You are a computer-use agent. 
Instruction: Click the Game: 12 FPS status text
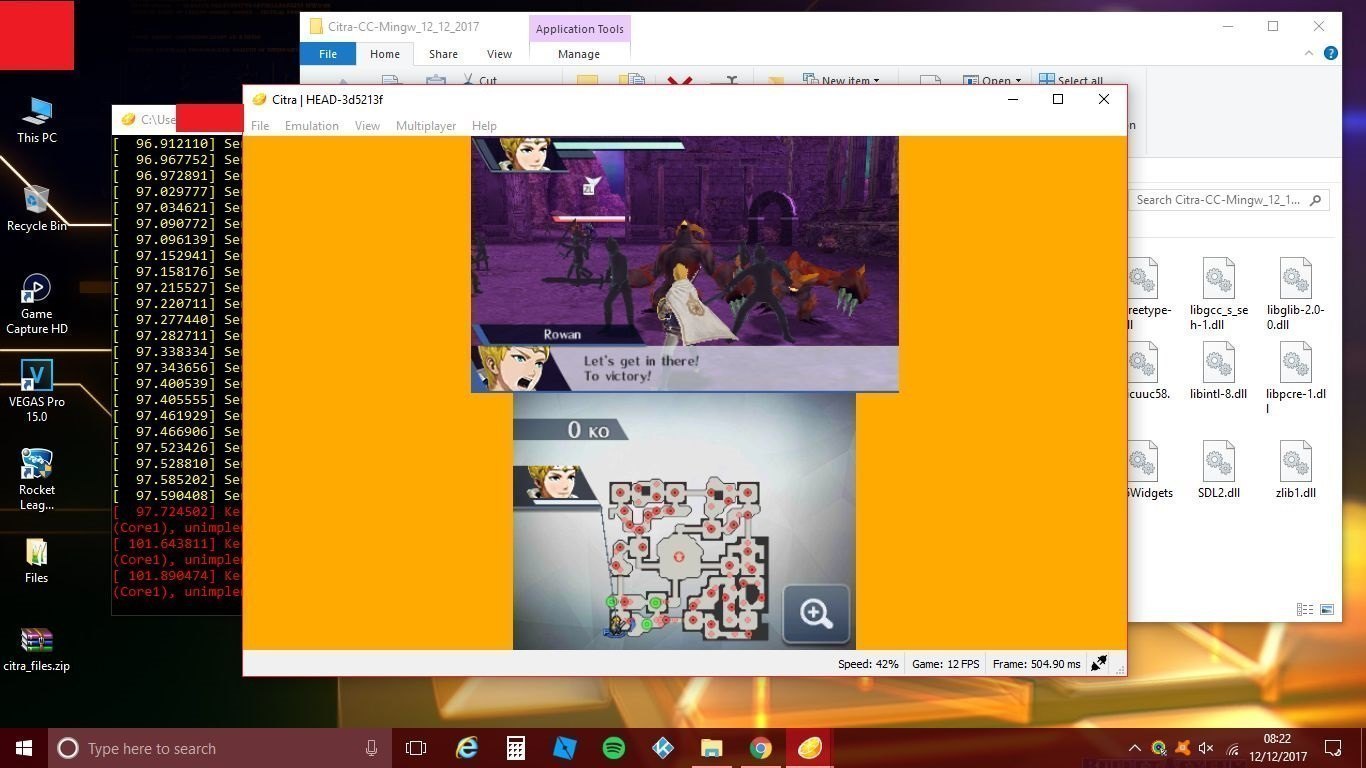pyautogui.click(x=945, y=664)
